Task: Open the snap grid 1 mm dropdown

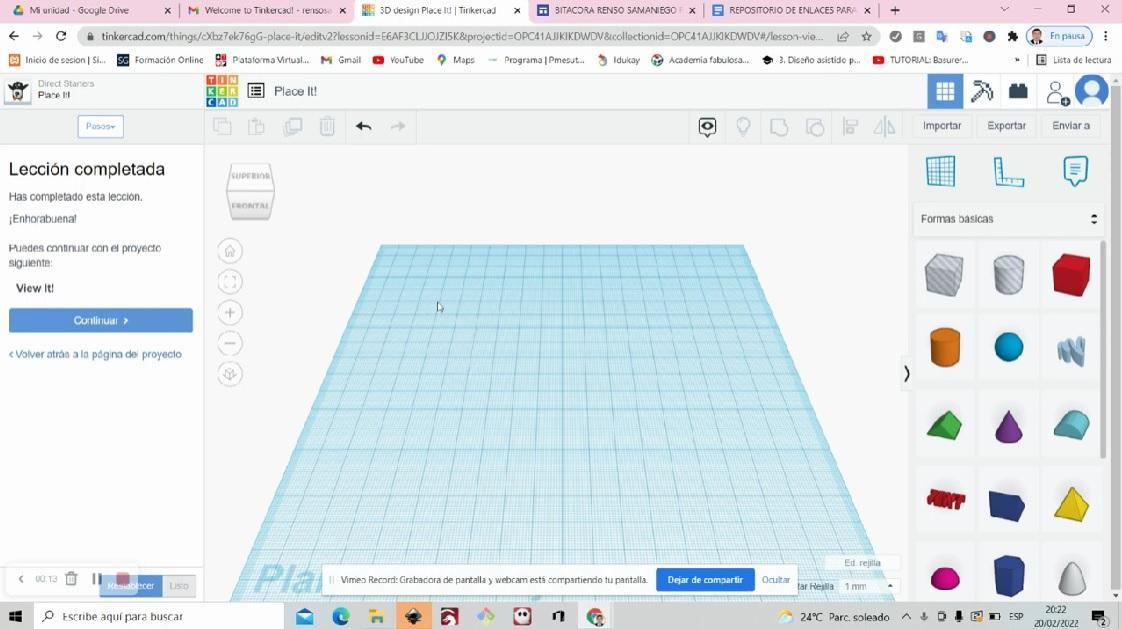Action: [x=869, y=586]
